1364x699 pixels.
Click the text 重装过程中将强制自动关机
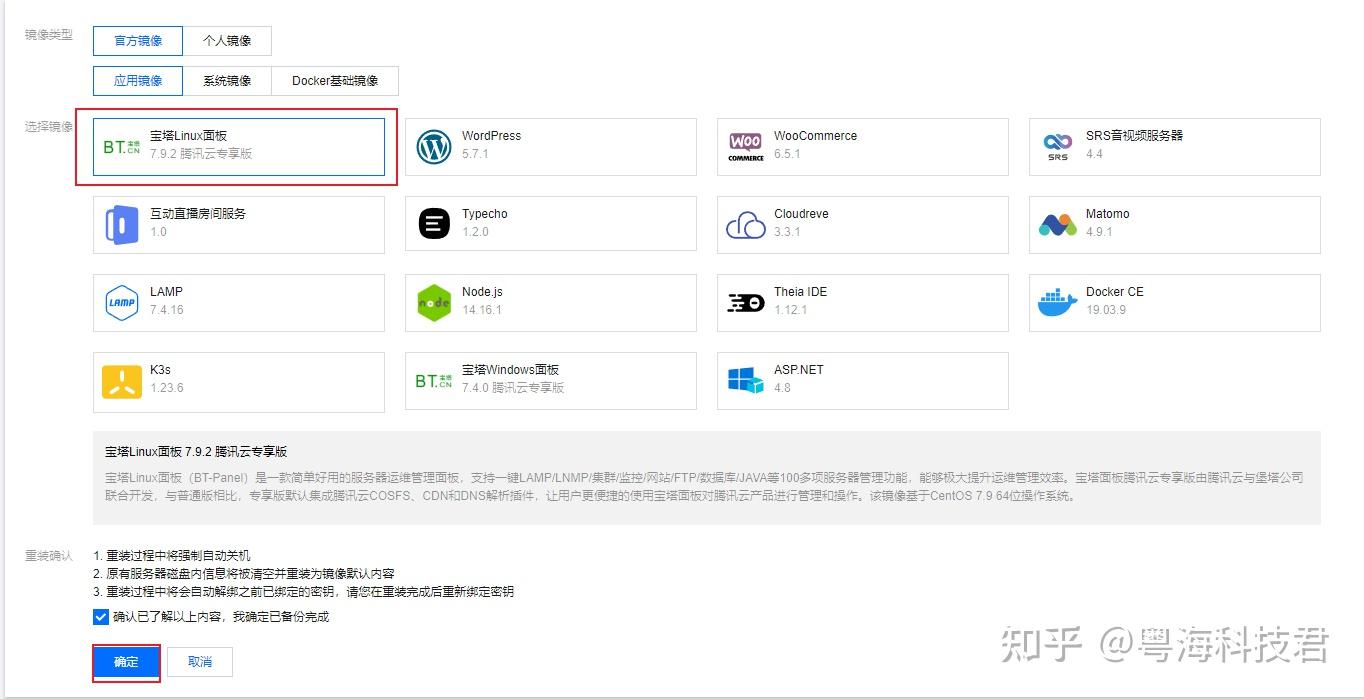(178, 555)
